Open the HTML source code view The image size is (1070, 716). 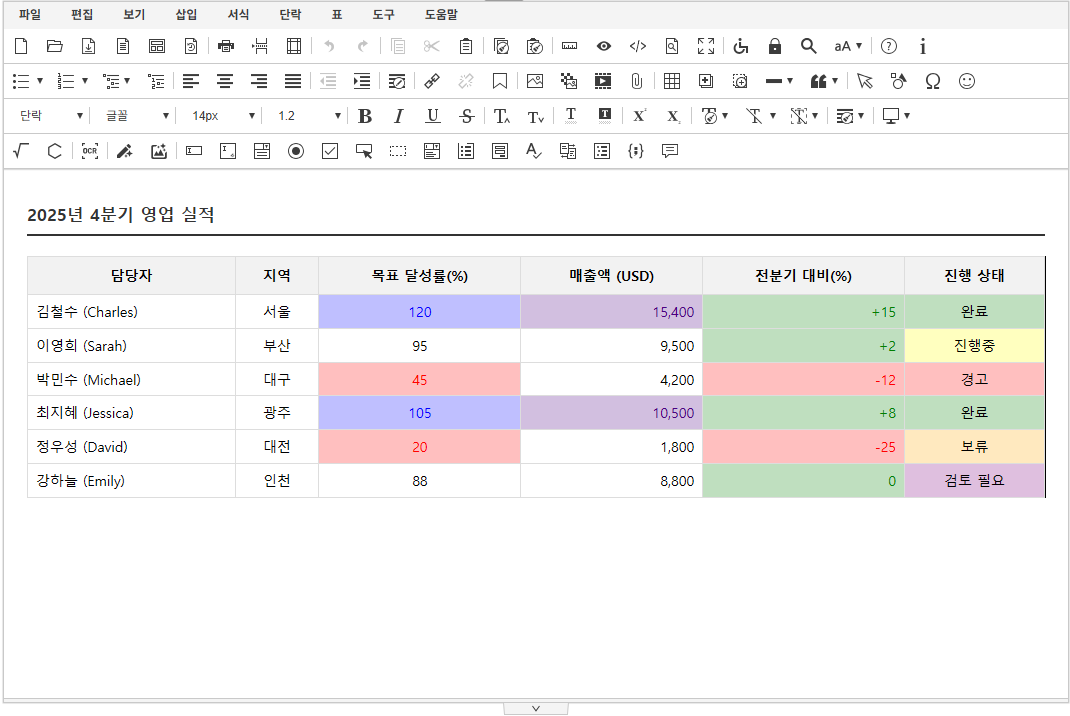point(637,46)
